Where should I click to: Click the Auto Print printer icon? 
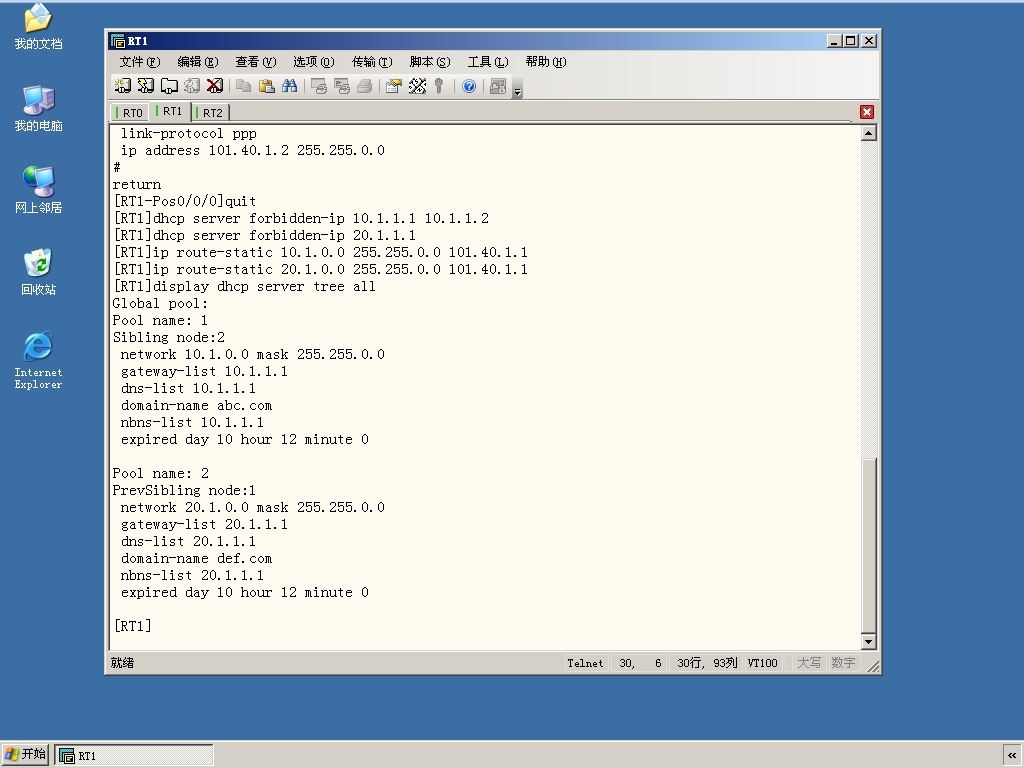[x=364, y=86]
